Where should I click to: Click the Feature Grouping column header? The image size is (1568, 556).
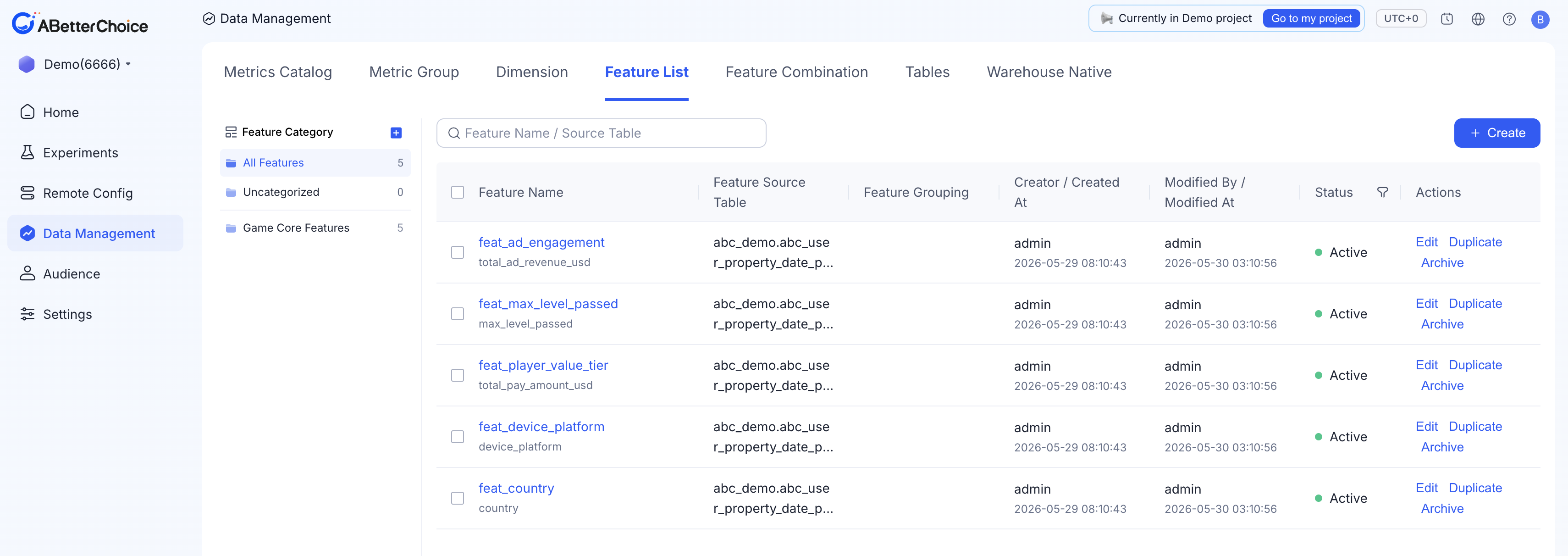916,192
